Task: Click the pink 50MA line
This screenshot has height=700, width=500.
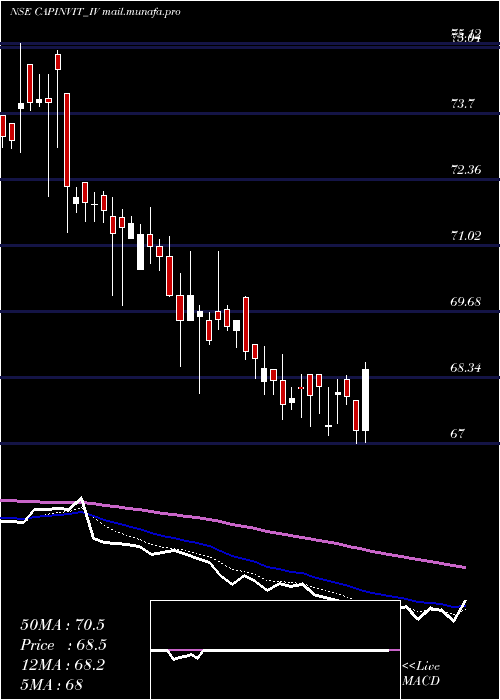Action: pos(232,525)
